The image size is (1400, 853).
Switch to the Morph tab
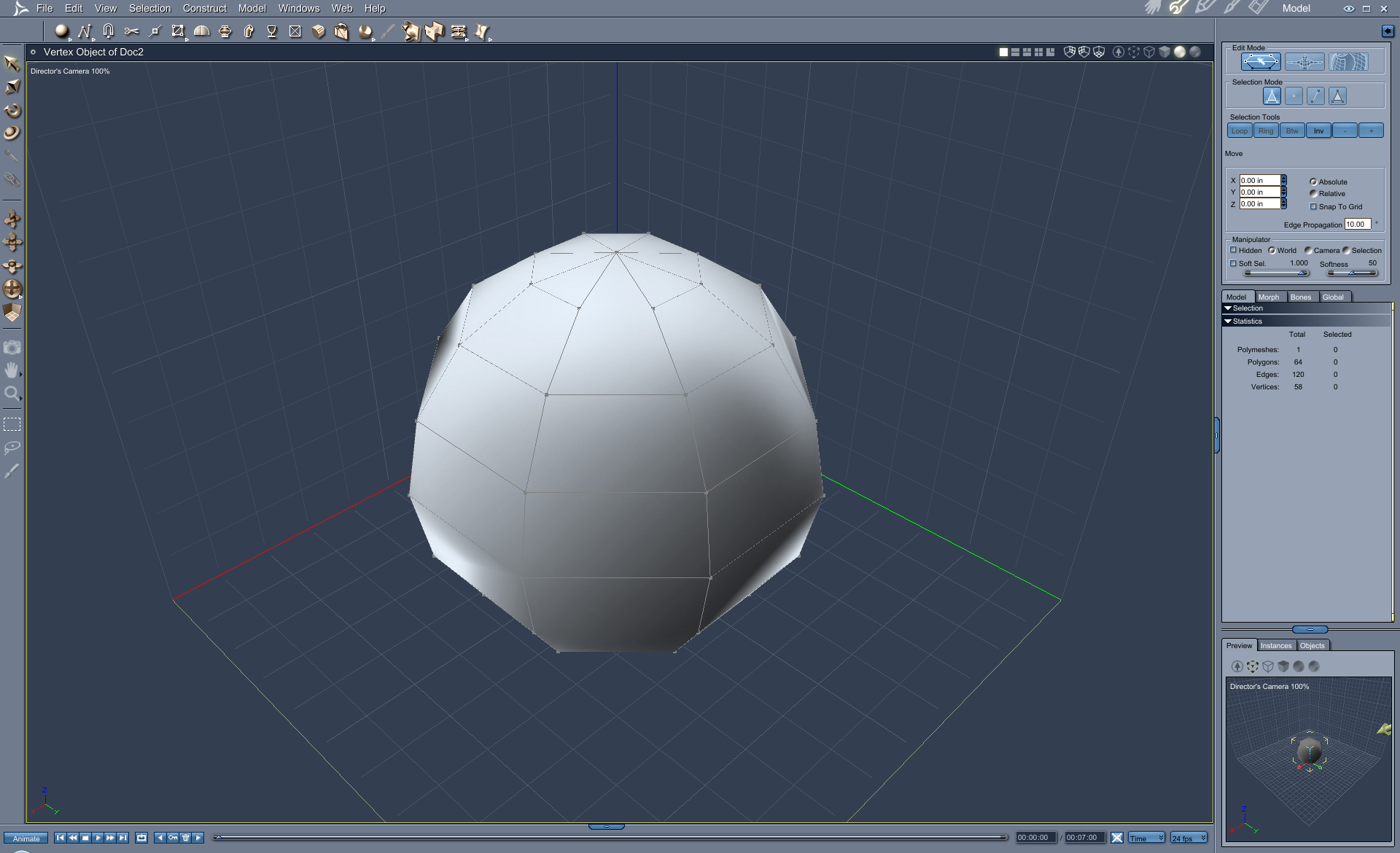tap(1269, 297)
